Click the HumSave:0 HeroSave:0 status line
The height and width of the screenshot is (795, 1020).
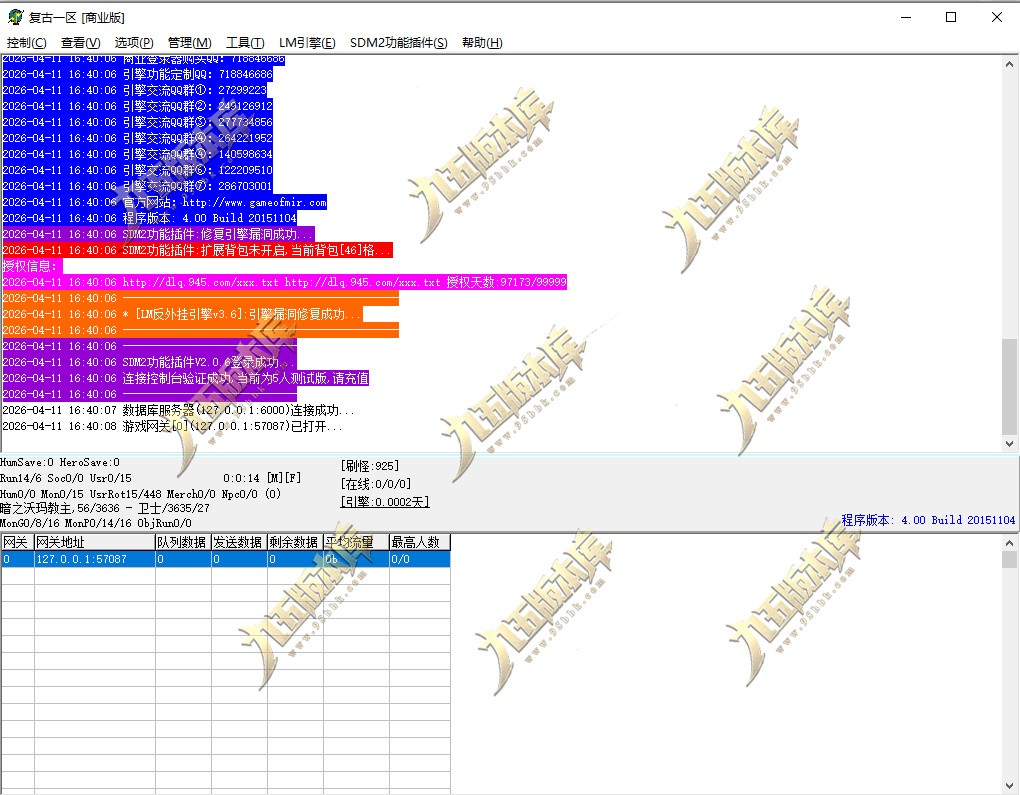click(60, 463)
